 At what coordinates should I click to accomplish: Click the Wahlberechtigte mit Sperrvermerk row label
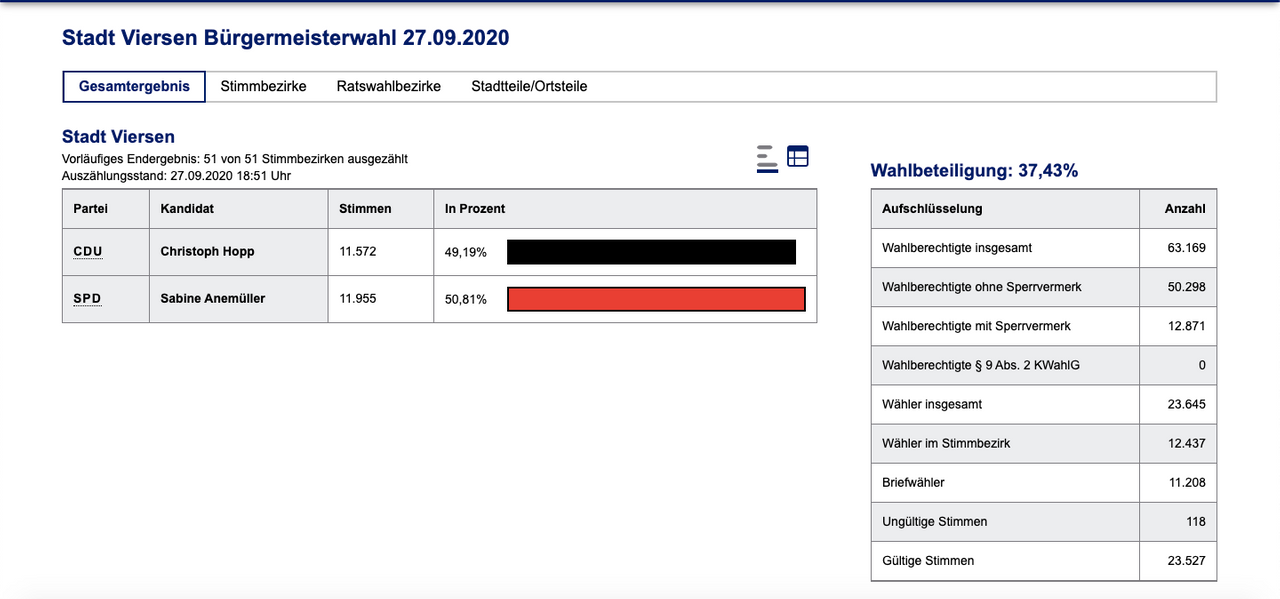pyautogui.click(x=976, y=326)
